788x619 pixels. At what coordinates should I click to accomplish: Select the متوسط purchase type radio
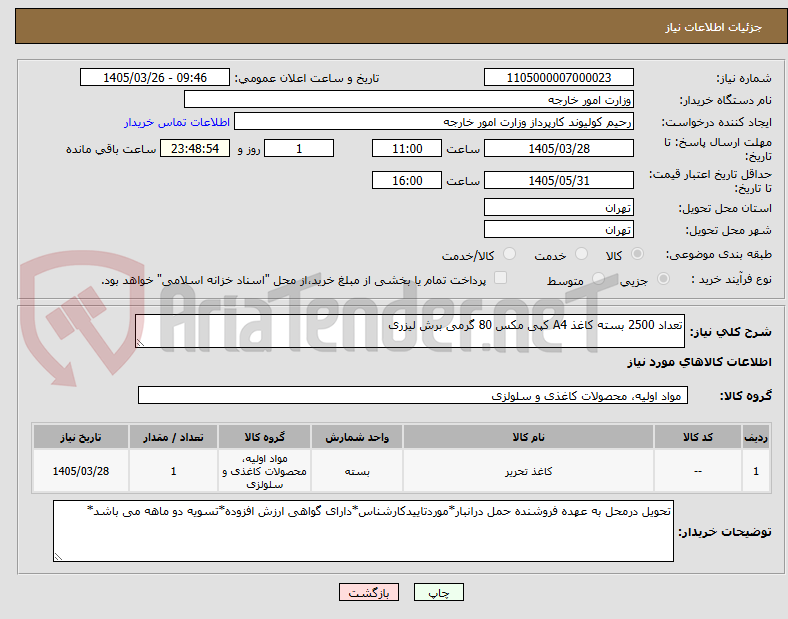pos(598,278)
